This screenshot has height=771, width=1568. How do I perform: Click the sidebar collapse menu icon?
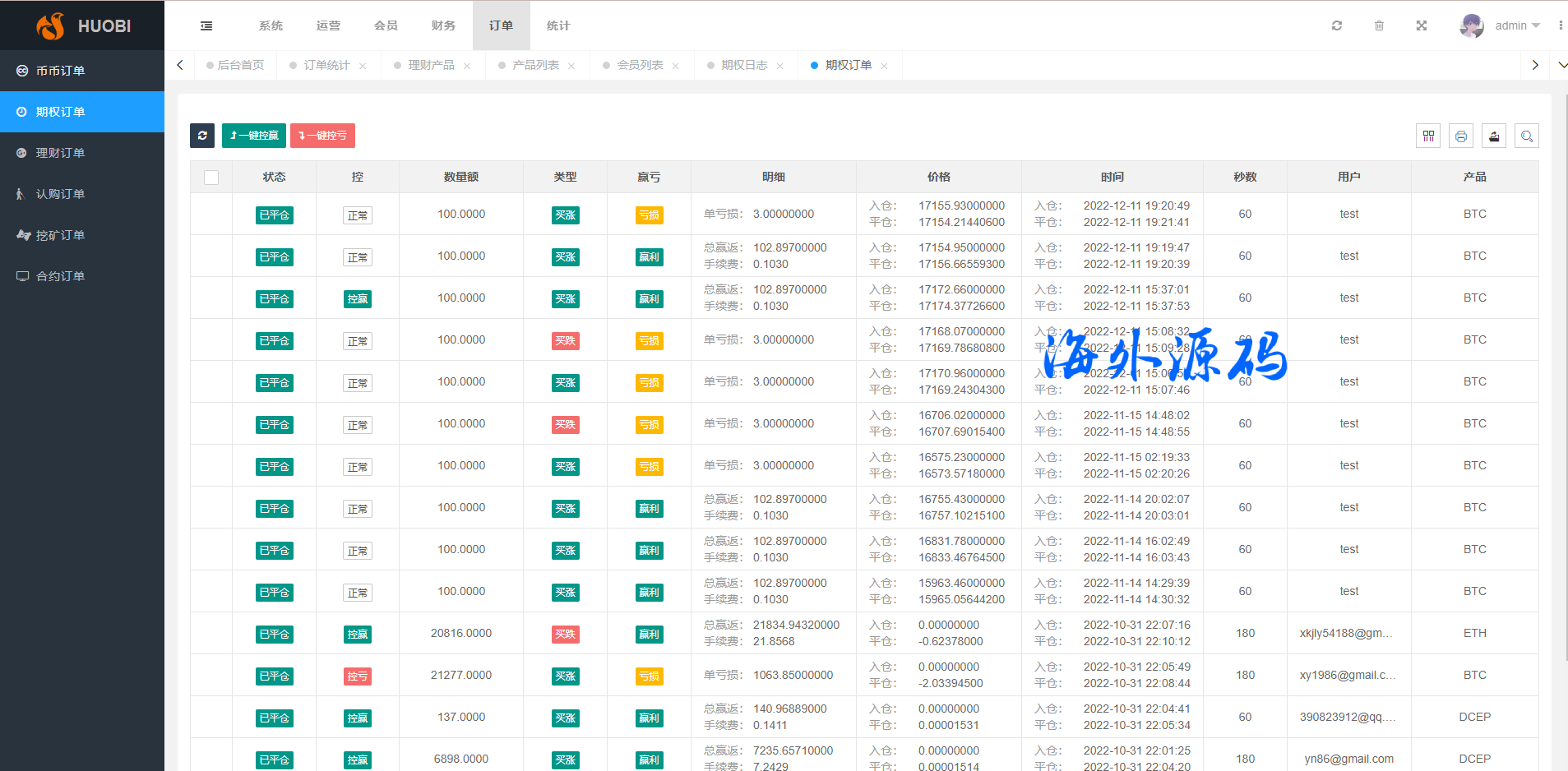[206, 26]
